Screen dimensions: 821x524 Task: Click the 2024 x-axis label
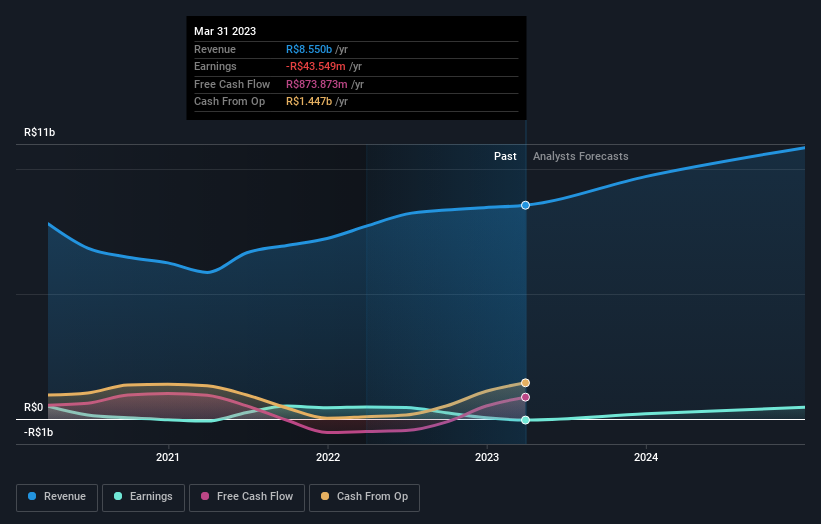(646, 457)
